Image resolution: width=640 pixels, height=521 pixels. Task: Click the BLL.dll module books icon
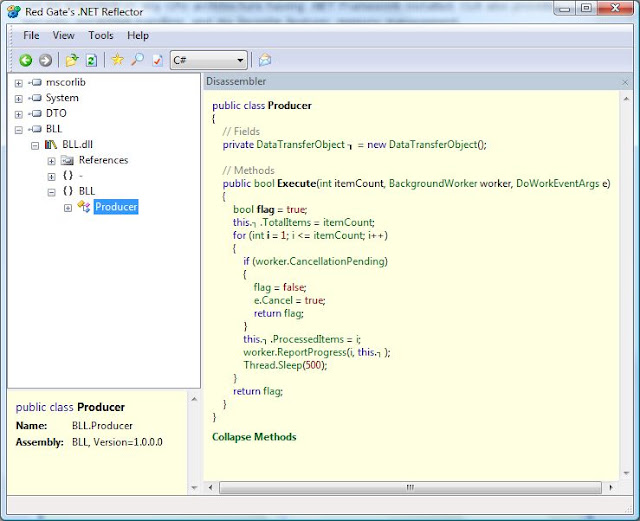click(51, 145)
